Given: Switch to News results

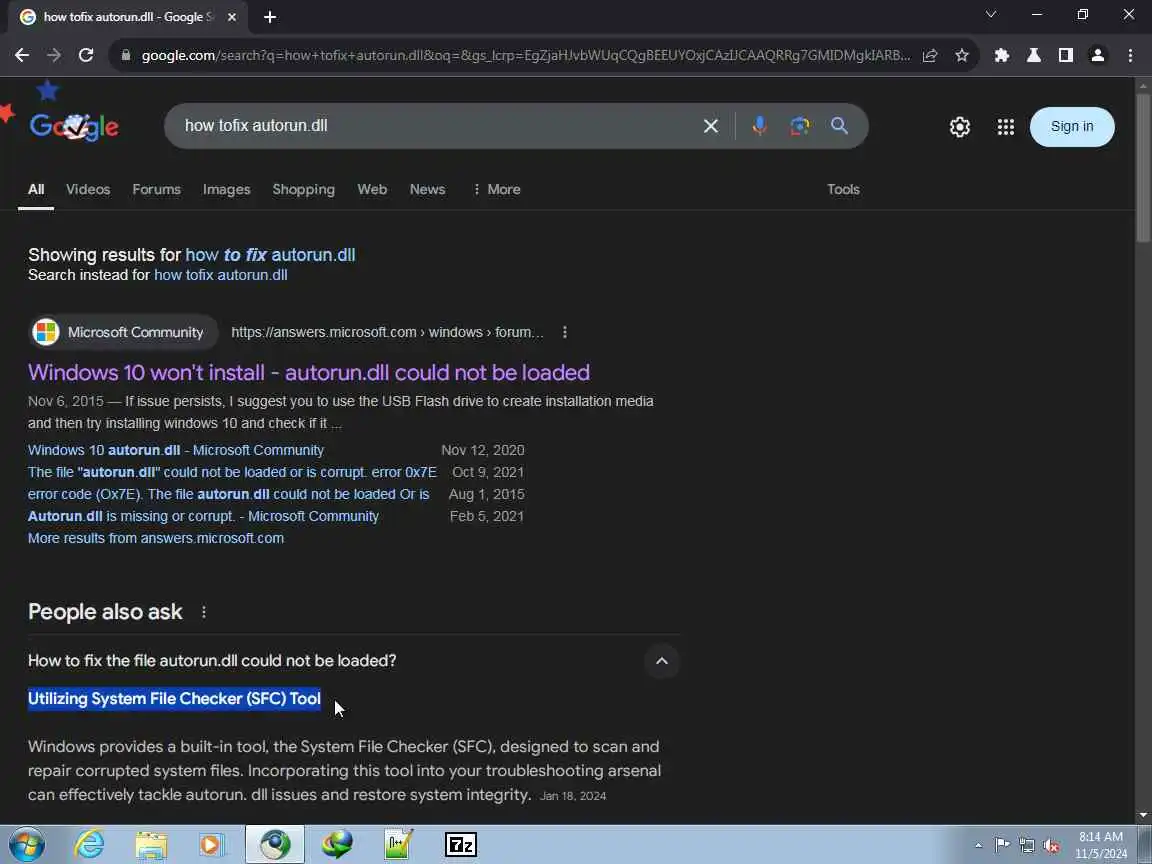Looking at the screenshot, I should 428,190.
